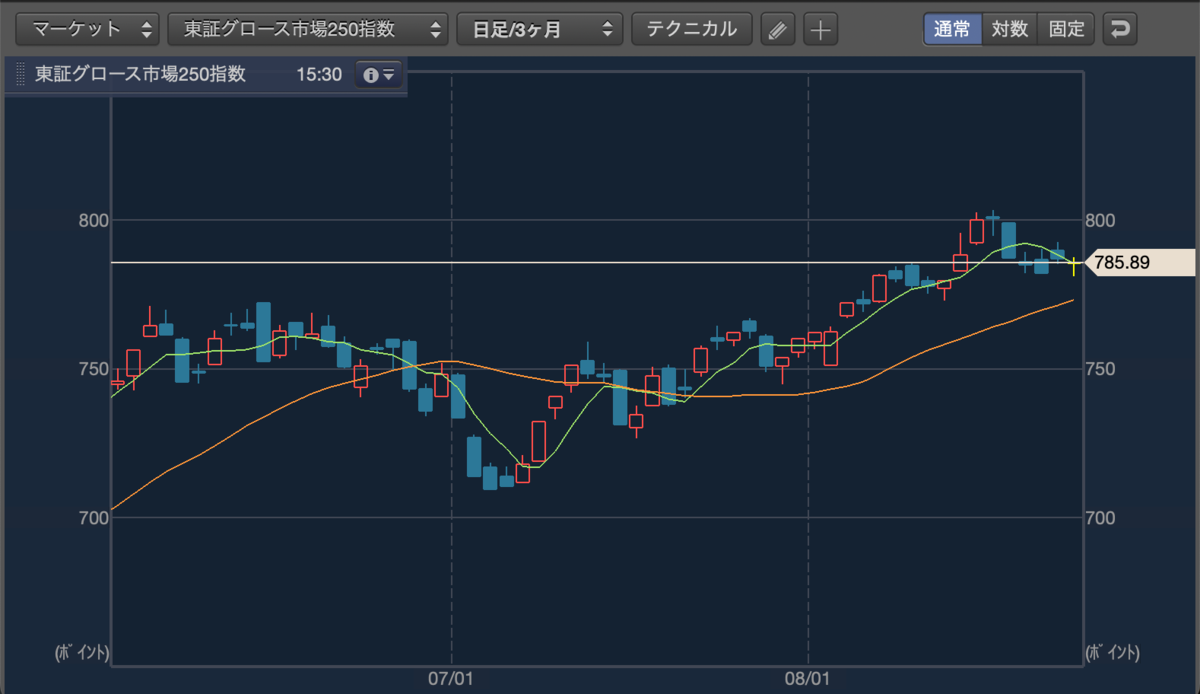The image size is (1200, 694).
Task: Click the 東証グロース市場250指数 legend label
Action: [x=140, y=74]
